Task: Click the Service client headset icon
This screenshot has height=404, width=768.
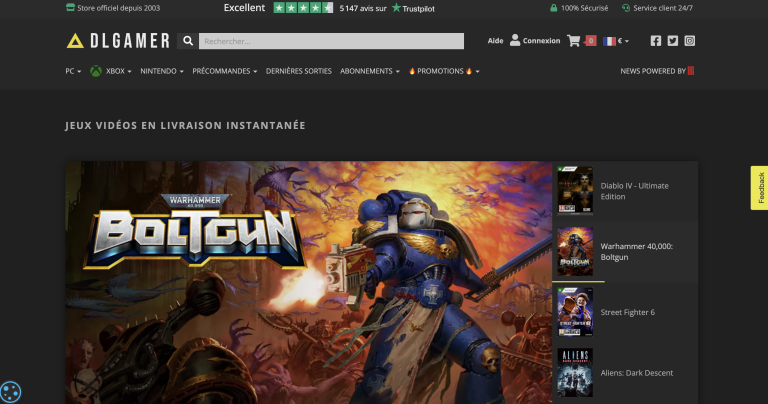Action: click(625, 8)
